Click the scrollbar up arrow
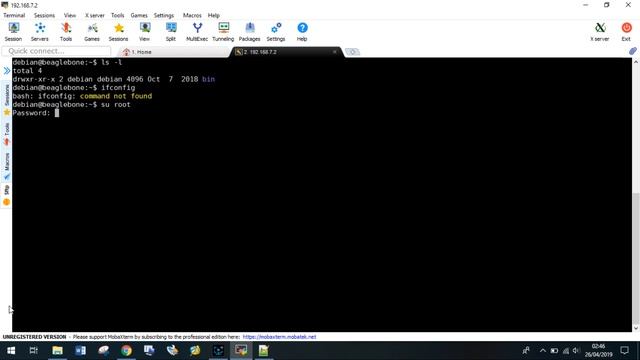Viewport: 640px width, 360px height. point(636,62)
